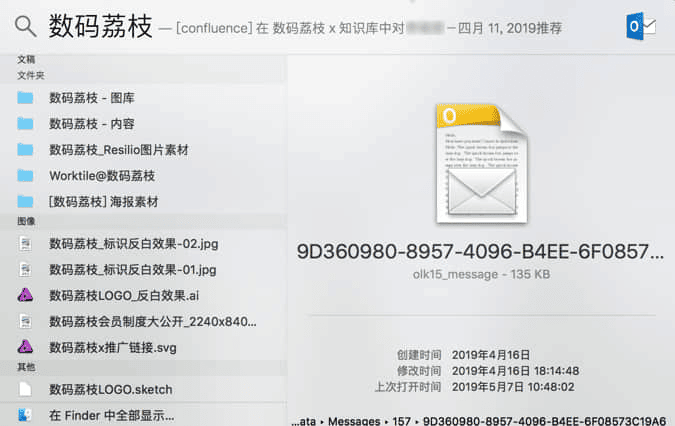The height and width of the screenshot is (426, 675).
Task: Click the 157 folder in file path
Action: (401, 421)
